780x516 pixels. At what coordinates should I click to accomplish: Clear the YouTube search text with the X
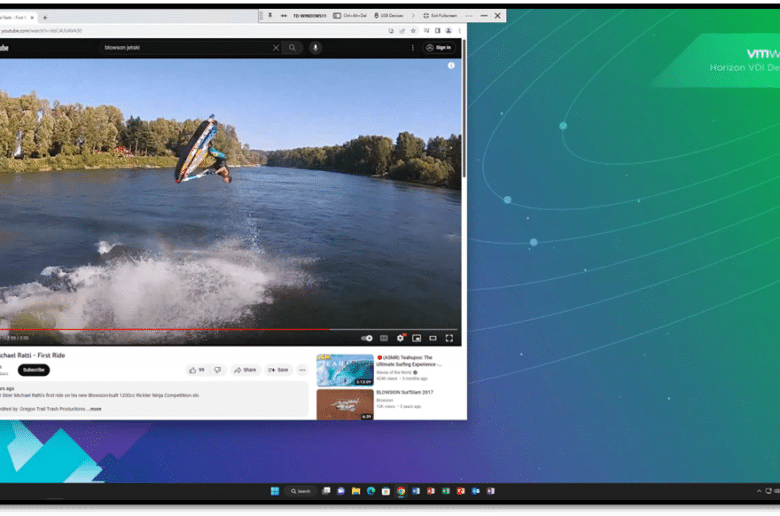coord(276,48)
